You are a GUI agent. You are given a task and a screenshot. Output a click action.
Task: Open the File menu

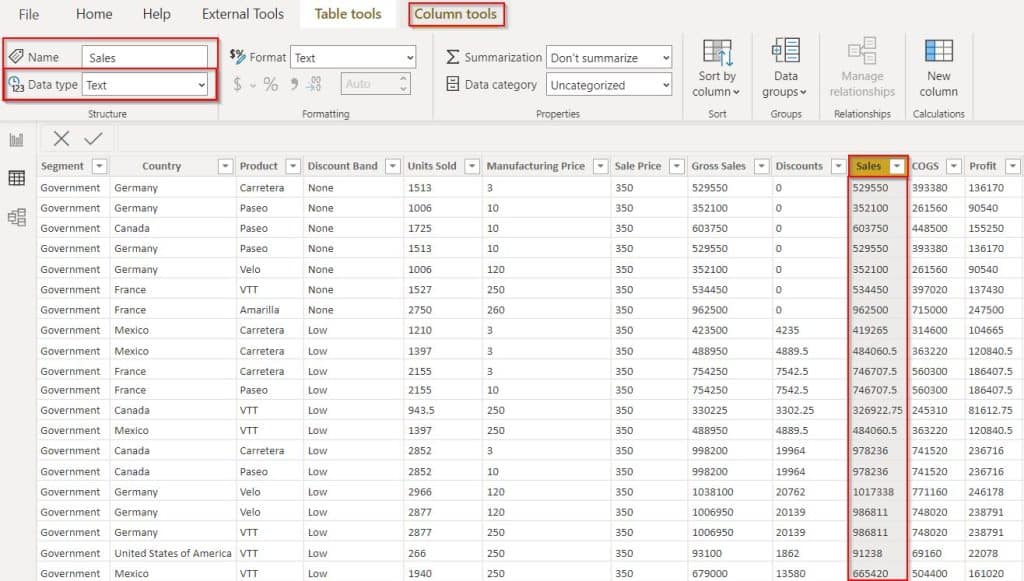(x=29, y=14)
